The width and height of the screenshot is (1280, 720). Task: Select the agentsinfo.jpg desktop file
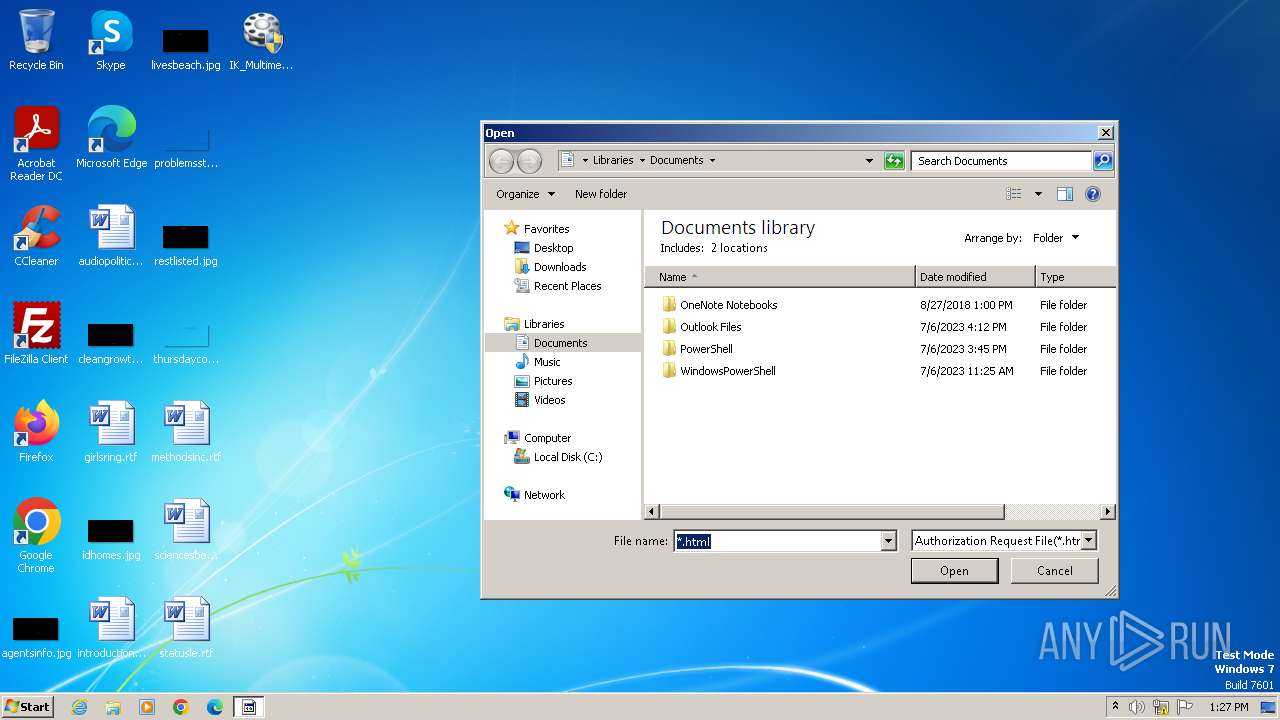pos(36,636)
